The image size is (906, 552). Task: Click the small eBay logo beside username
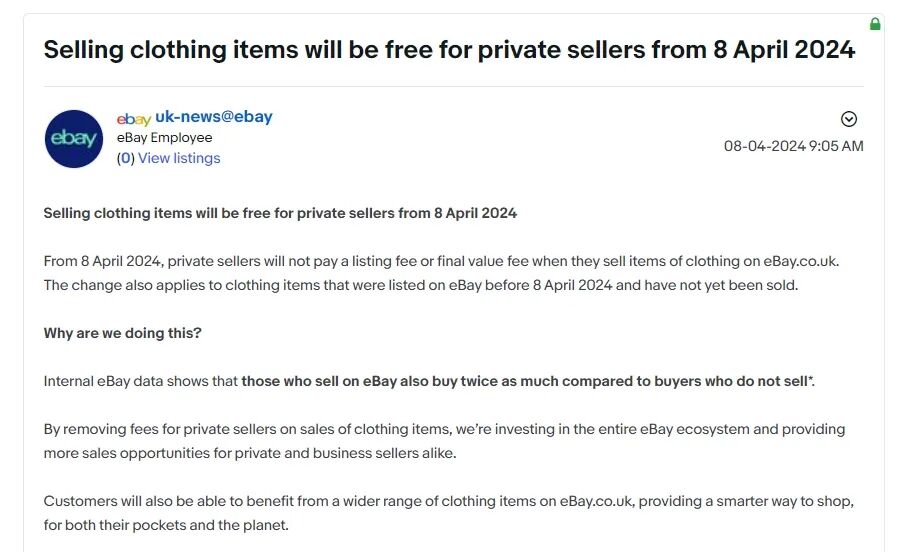point(133,119)
